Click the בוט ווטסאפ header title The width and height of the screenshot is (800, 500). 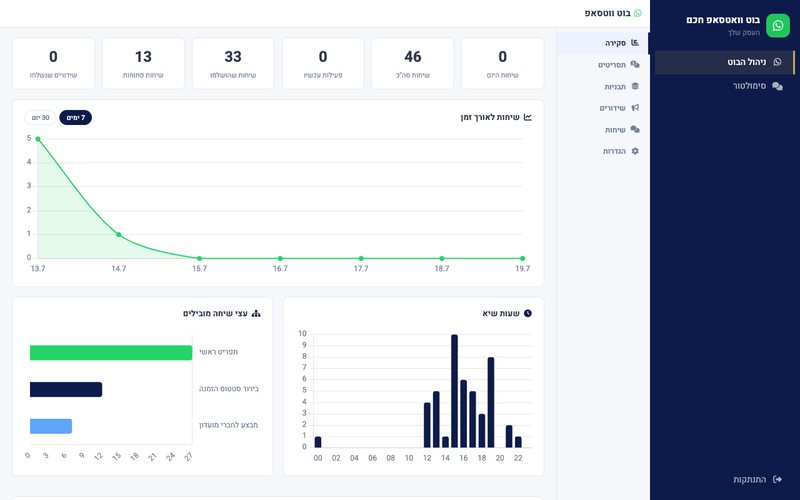click(607, 13)
